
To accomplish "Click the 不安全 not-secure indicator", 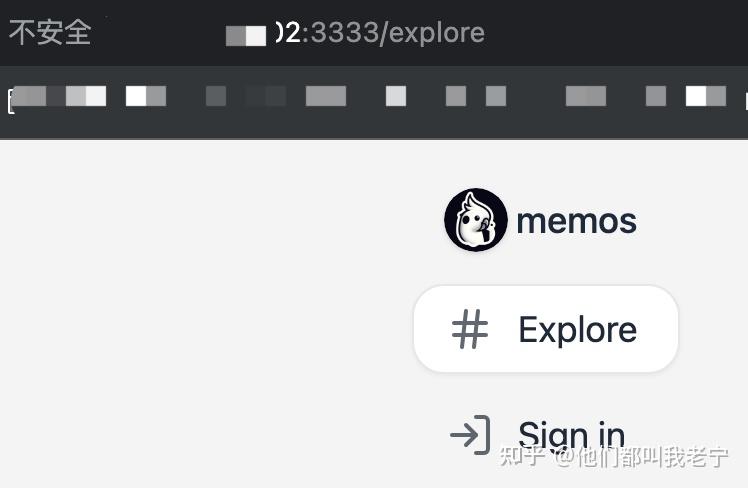I will point(50,32).
